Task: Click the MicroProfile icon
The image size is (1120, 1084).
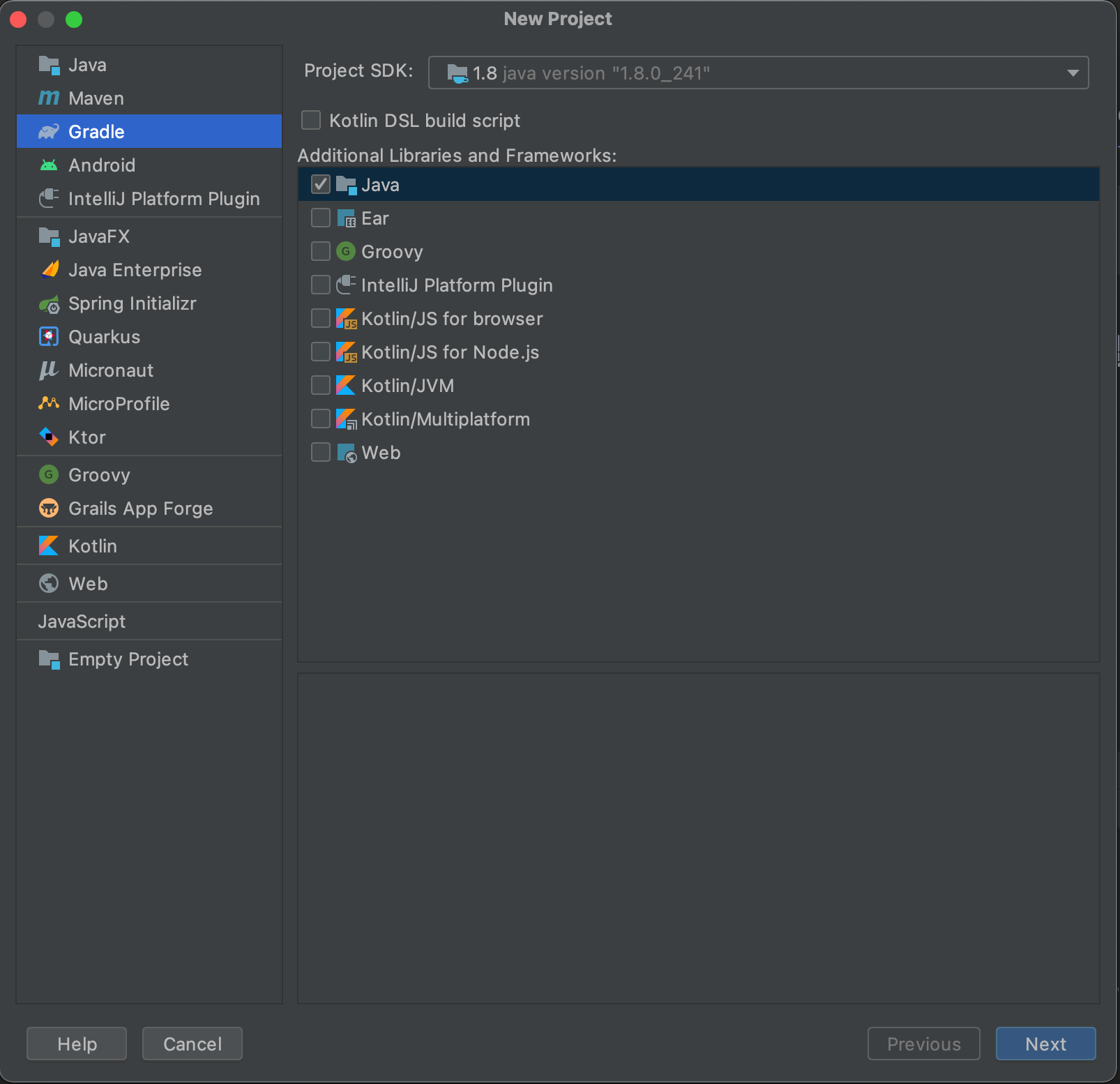Action: [49, 404]
